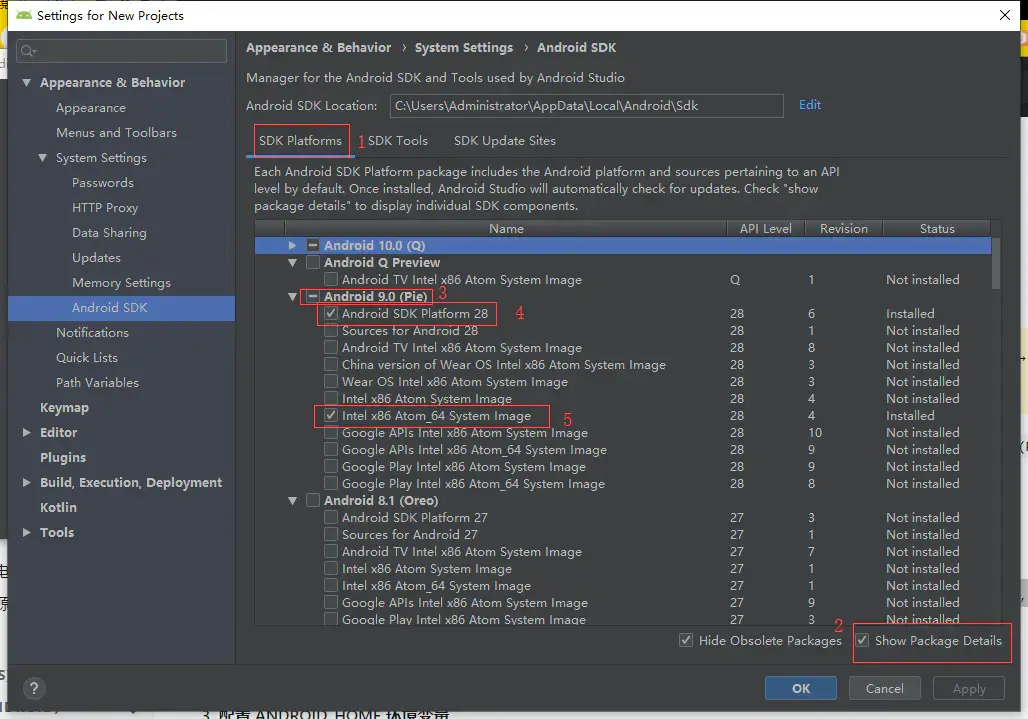Screen dimensions: 1028x719
Task: Open Keymap settings
Action: 64,408
